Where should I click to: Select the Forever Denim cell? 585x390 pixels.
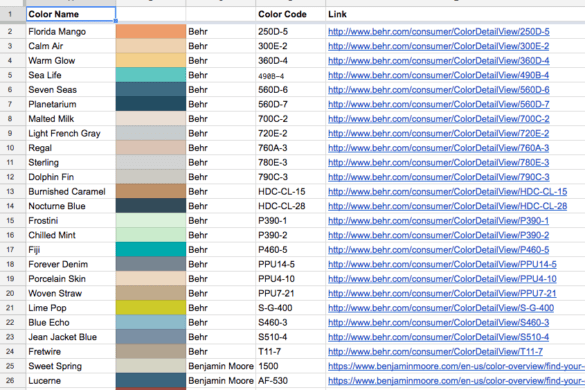click(71, 265)
